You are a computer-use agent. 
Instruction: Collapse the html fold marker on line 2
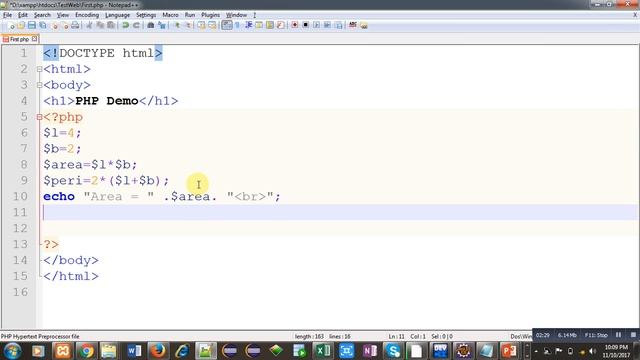coord(39,69)
